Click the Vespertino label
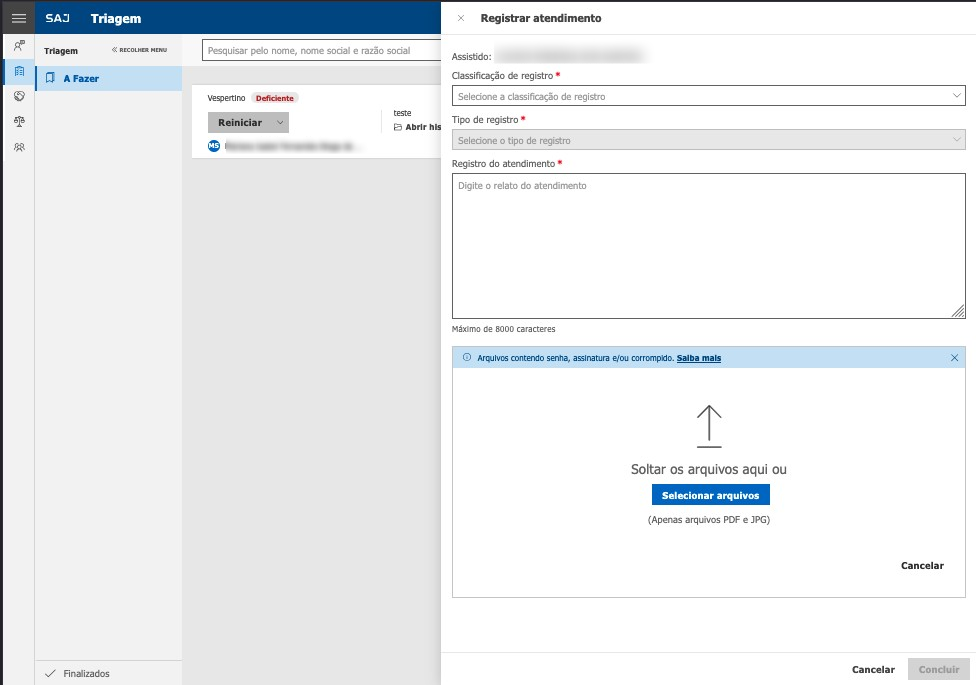Image resolution: width=976 pixels, height=685 pixels. coord(226,98)
